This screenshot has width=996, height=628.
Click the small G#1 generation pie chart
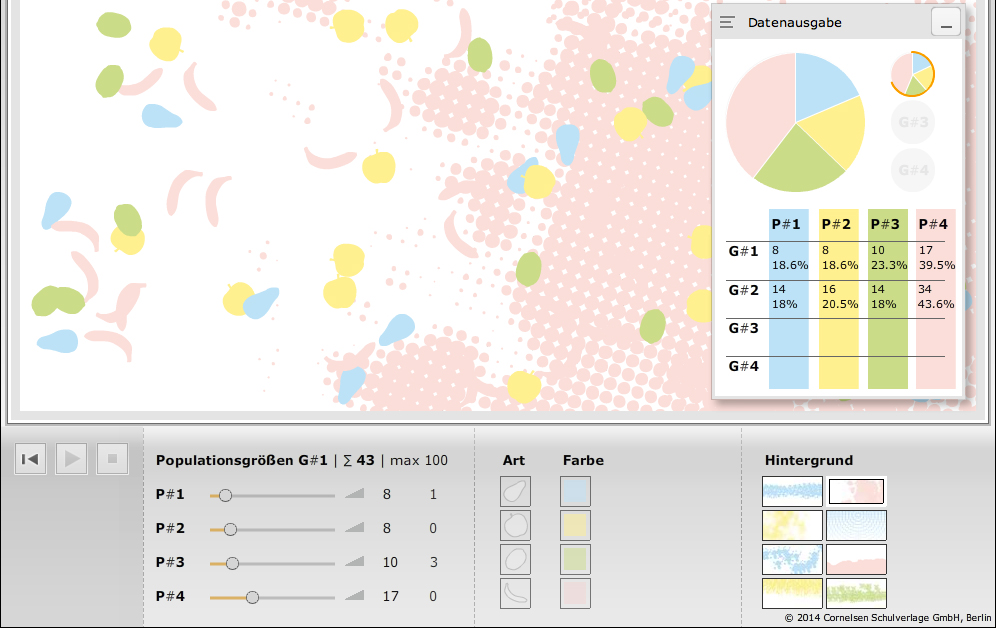point(912,74)
